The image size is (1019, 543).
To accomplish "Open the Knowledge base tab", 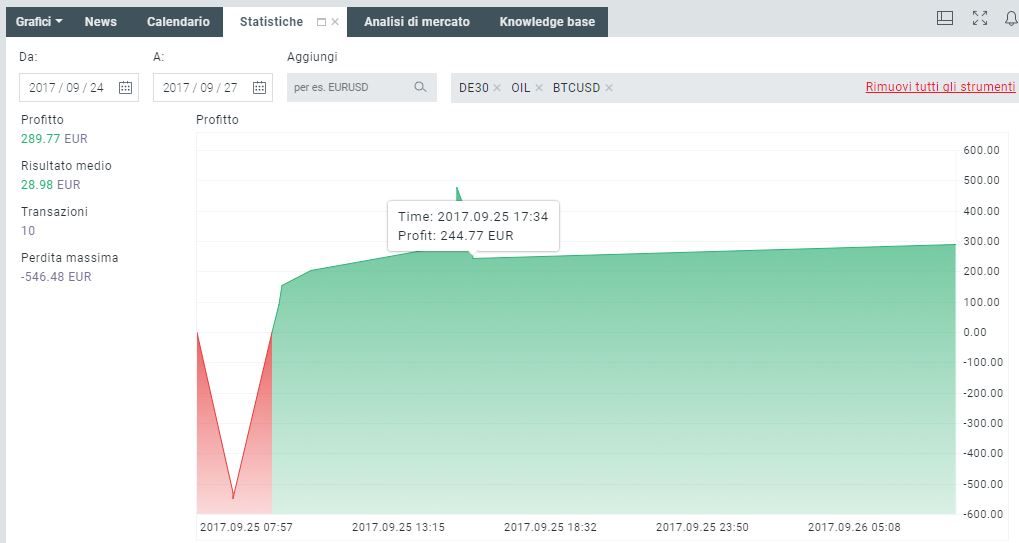I will (x=547, y=22).
